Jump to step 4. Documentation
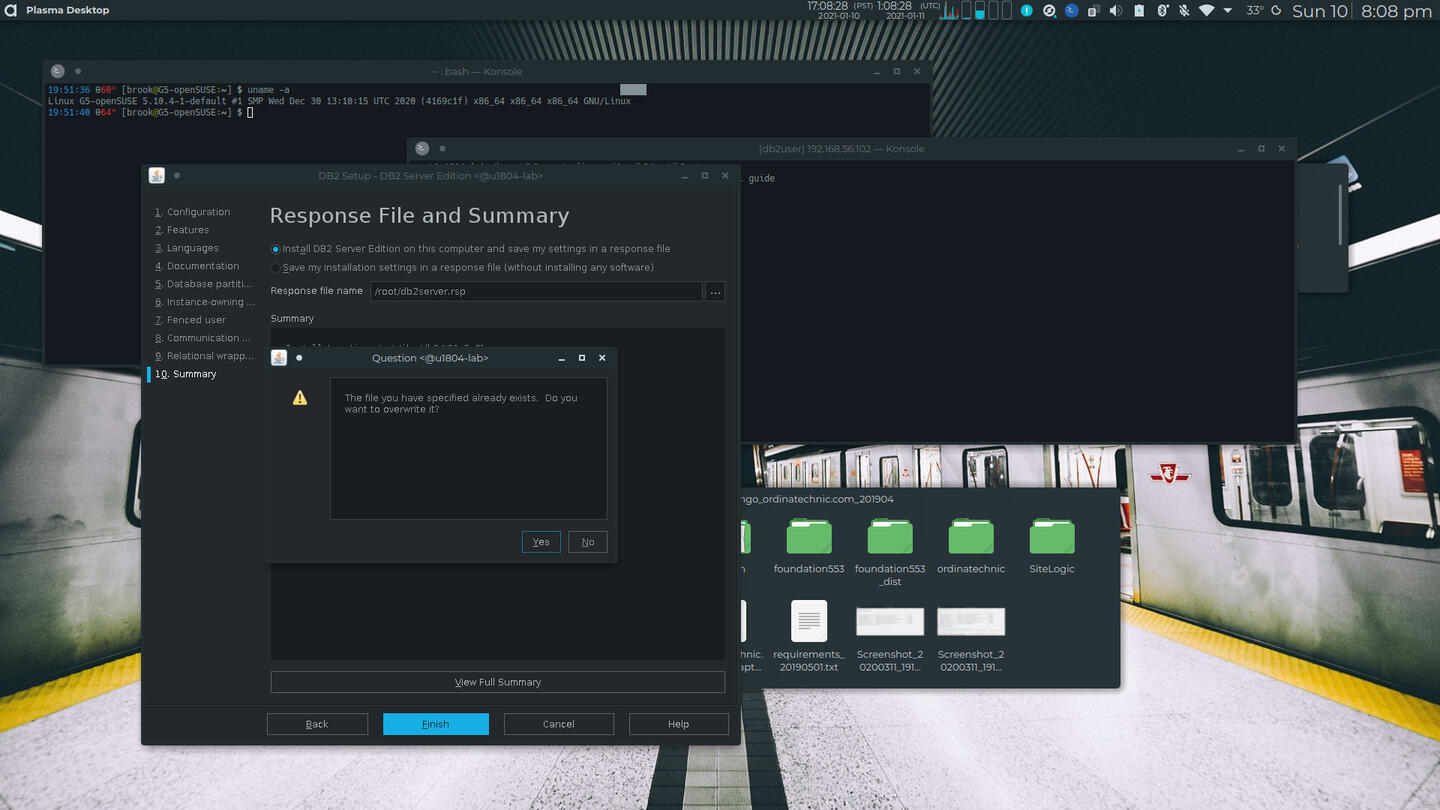This screenshot has width=1440, height=810. pyautogui.click(x=197, y=266)
